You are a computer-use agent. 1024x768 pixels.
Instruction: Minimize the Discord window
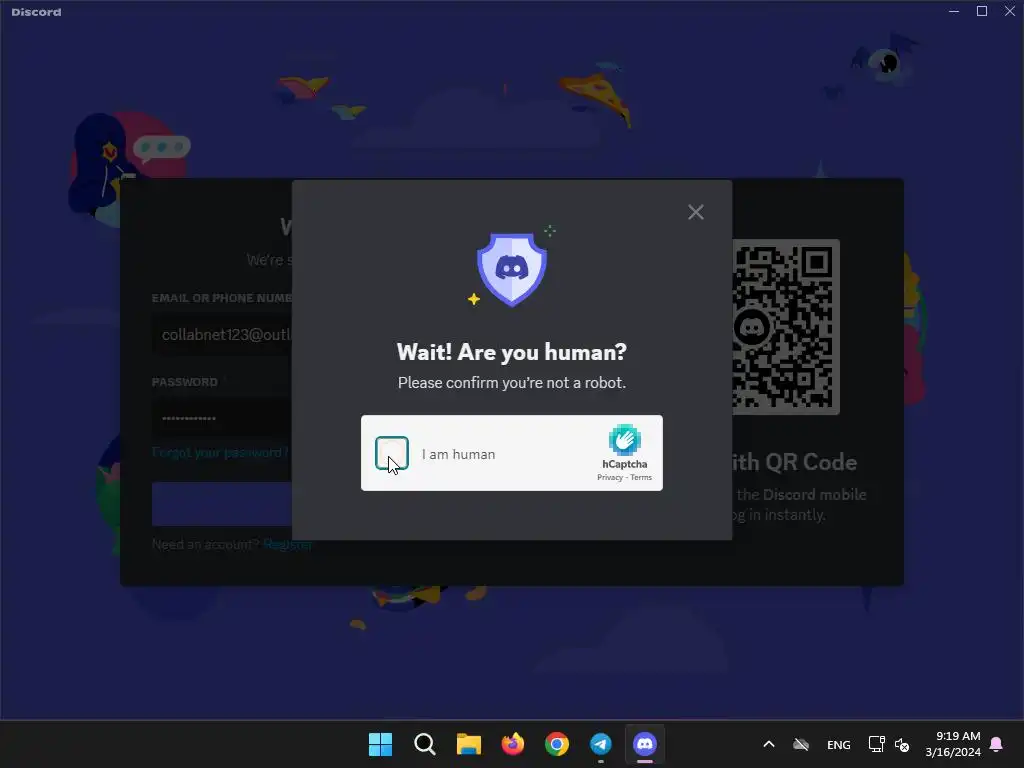click(954, 11)
